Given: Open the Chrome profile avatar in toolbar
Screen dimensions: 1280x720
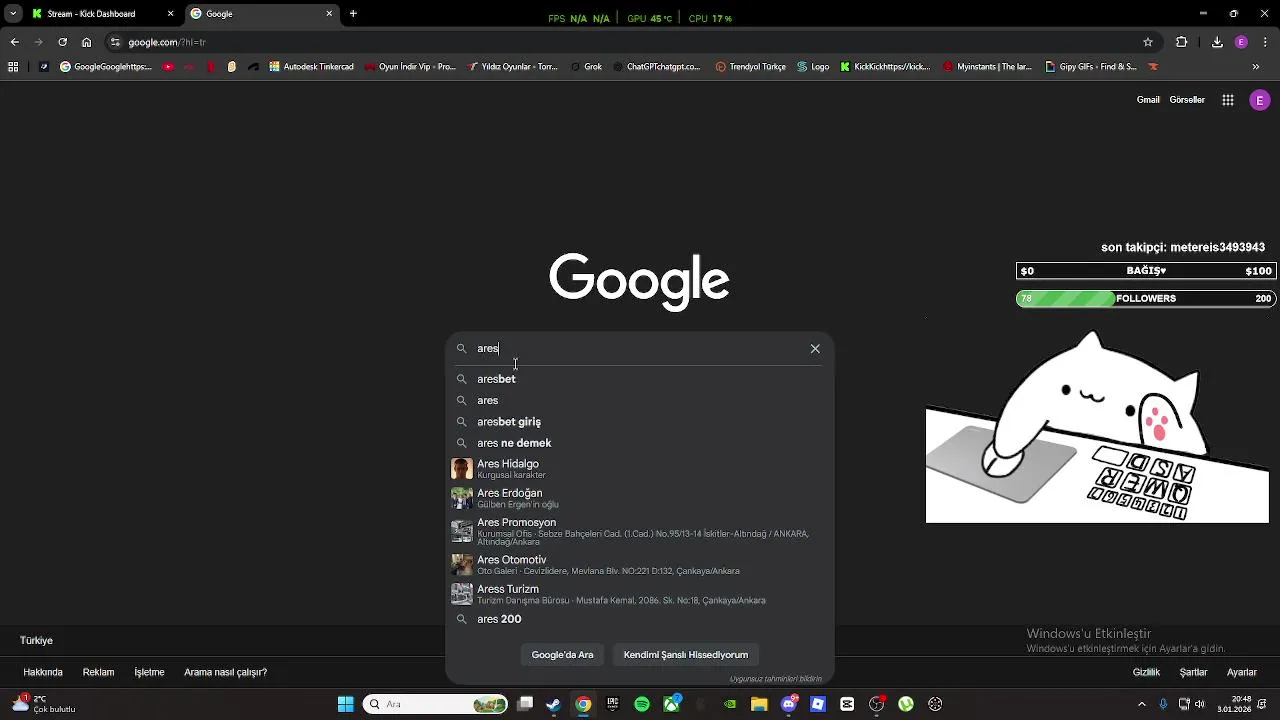Looking at the screenshot, I should [1241, 42].
